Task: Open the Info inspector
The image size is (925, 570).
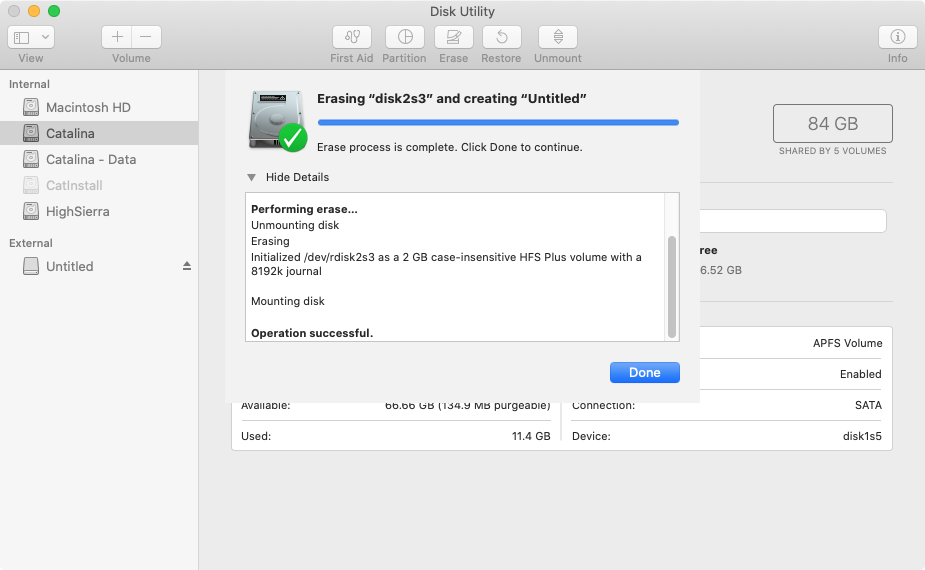Action: tap(897, 37)
